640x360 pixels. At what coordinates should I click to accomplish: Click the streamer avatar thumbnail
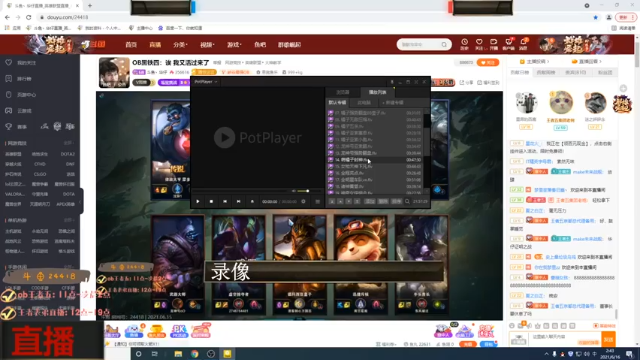point(114,73)
